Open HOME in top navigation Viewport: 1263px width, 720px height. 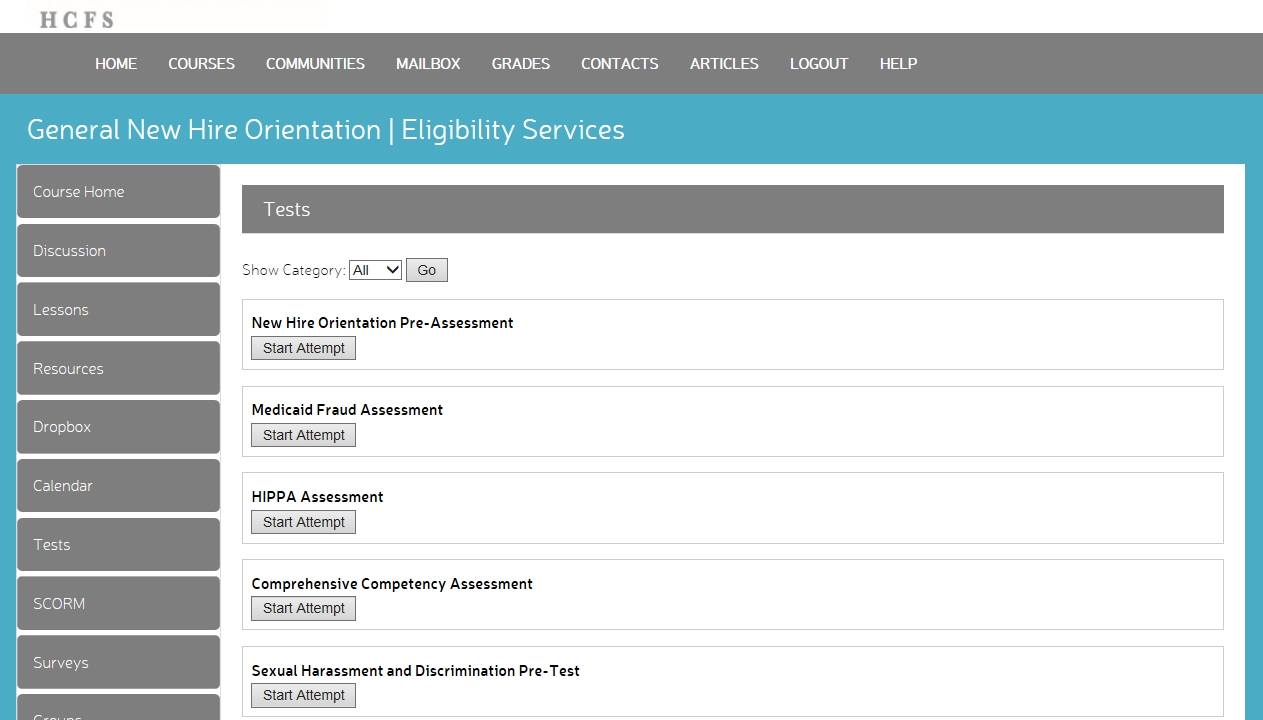click(x=116, y=64)
